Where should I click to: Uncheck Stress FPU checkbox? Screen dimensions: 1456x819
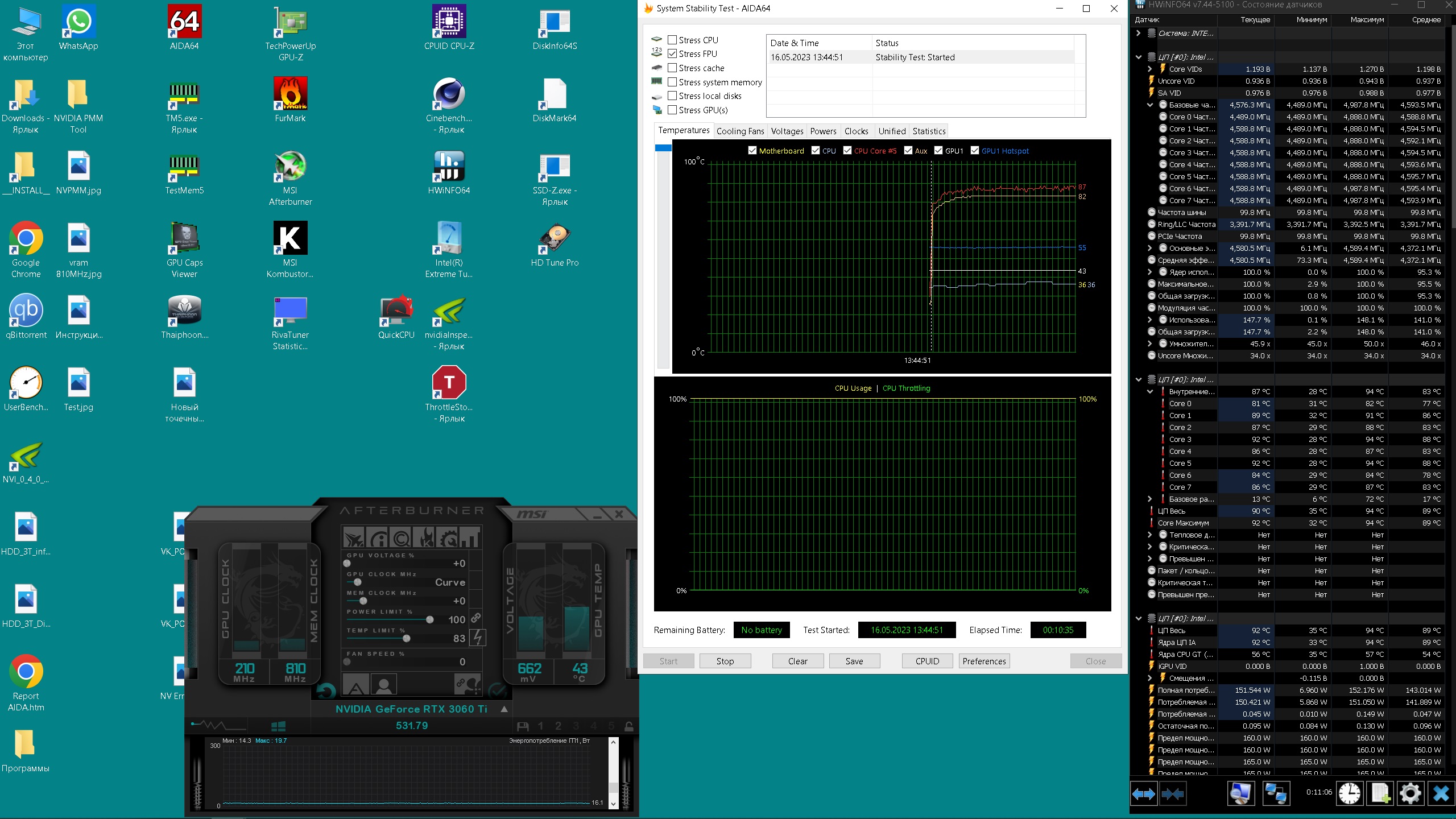click(672, 53)
